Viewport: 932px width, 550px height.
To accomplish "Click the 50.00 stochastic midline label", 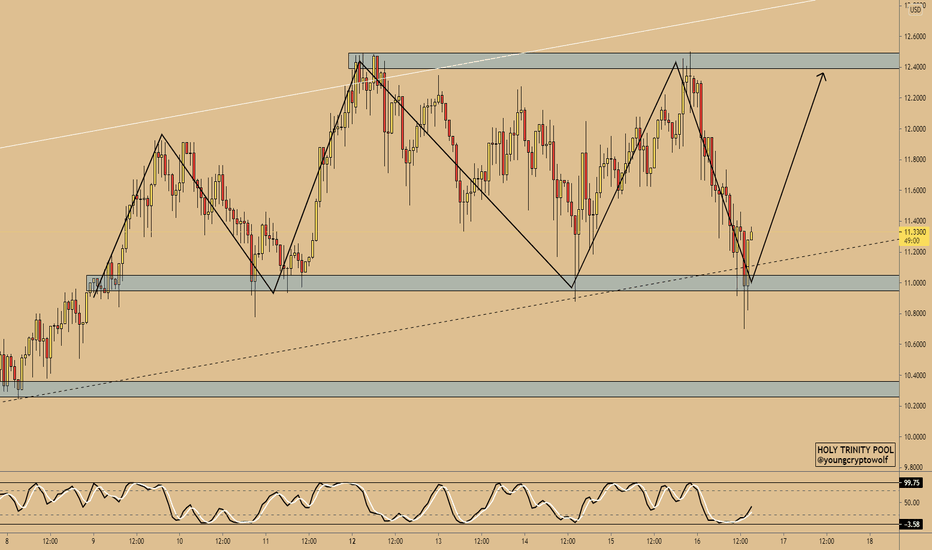I will click(912, 503).
